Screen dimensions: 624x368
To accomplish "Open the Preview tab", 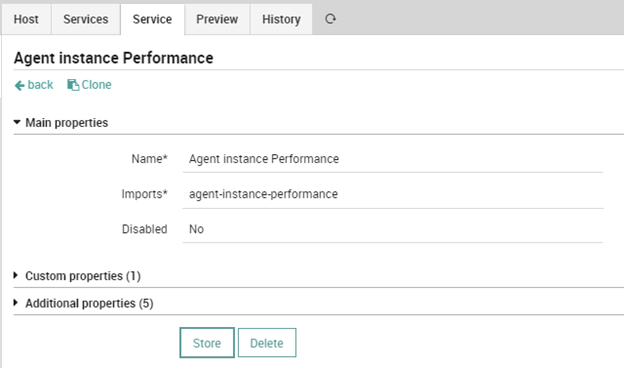I will (x=217, y=19).
